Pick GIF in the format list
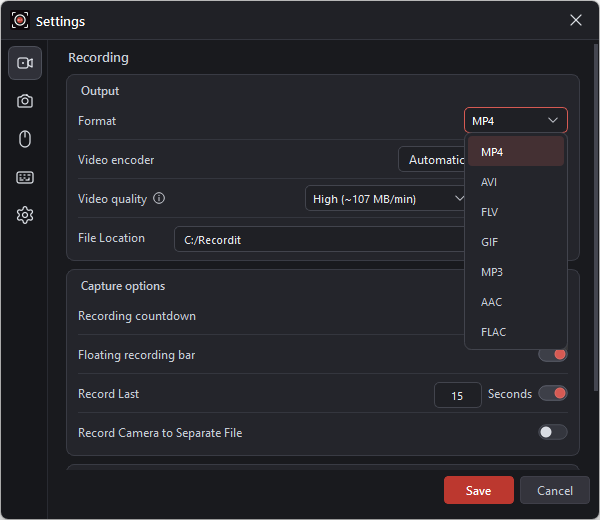Image resolution: width=600 pixels, height=520 pixels. 515,242
